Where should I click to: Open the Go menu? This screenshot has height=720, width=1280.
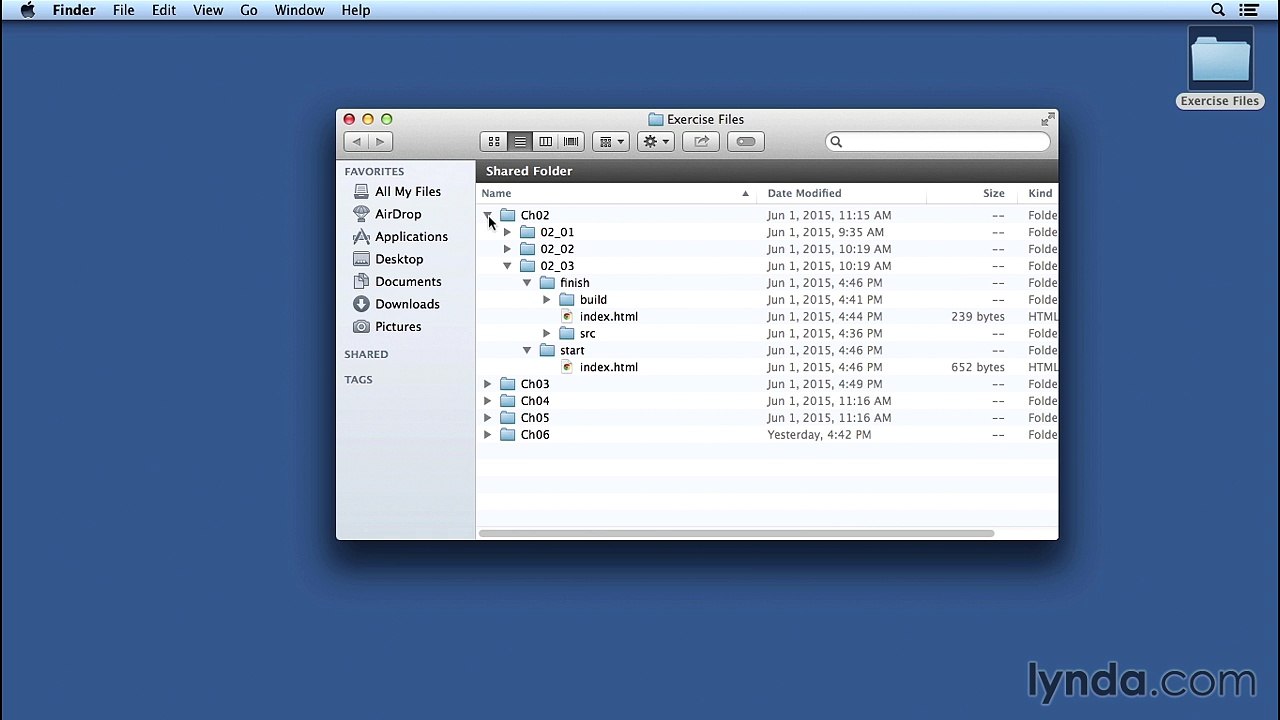point(248,10)
